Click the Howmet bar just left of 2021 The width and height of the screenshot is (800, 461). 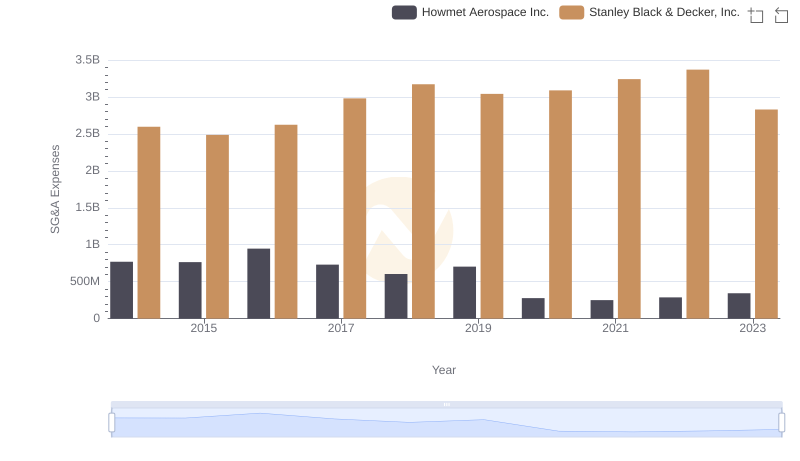(602, 309)
